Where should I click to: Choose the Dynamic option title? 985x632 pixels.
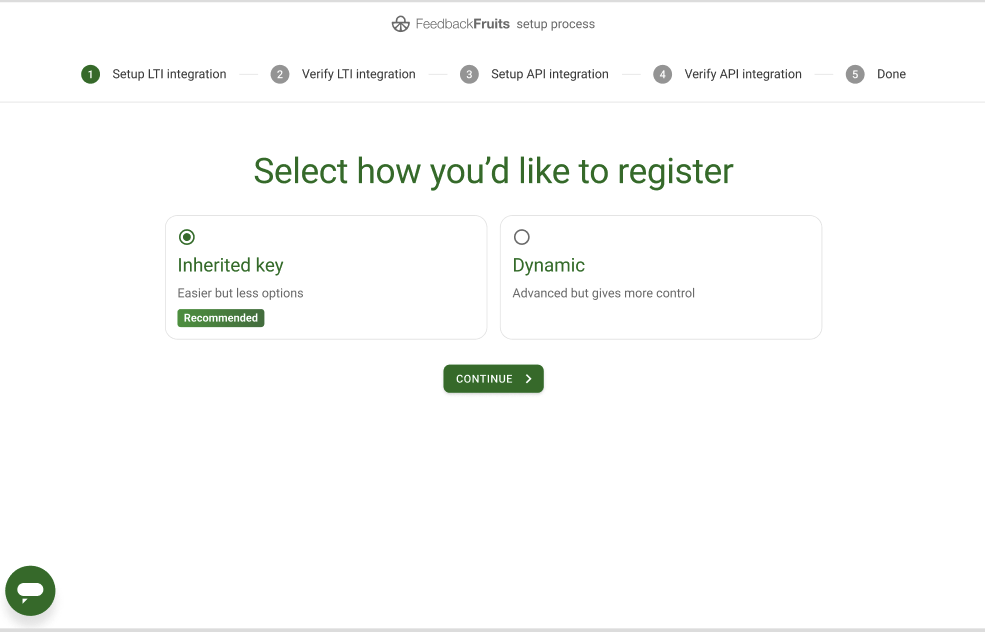(548, 265)
